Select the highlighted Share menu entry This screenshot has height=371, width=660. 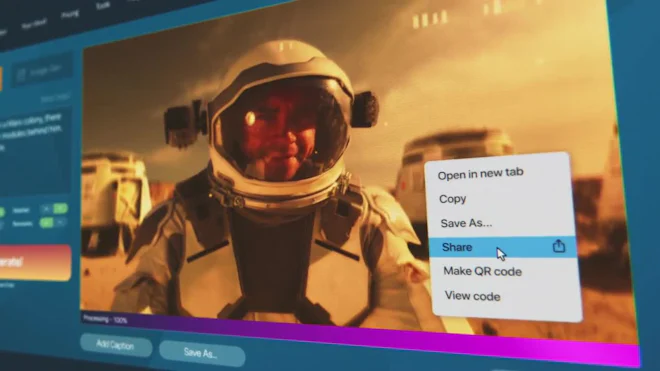pos(503,247)
